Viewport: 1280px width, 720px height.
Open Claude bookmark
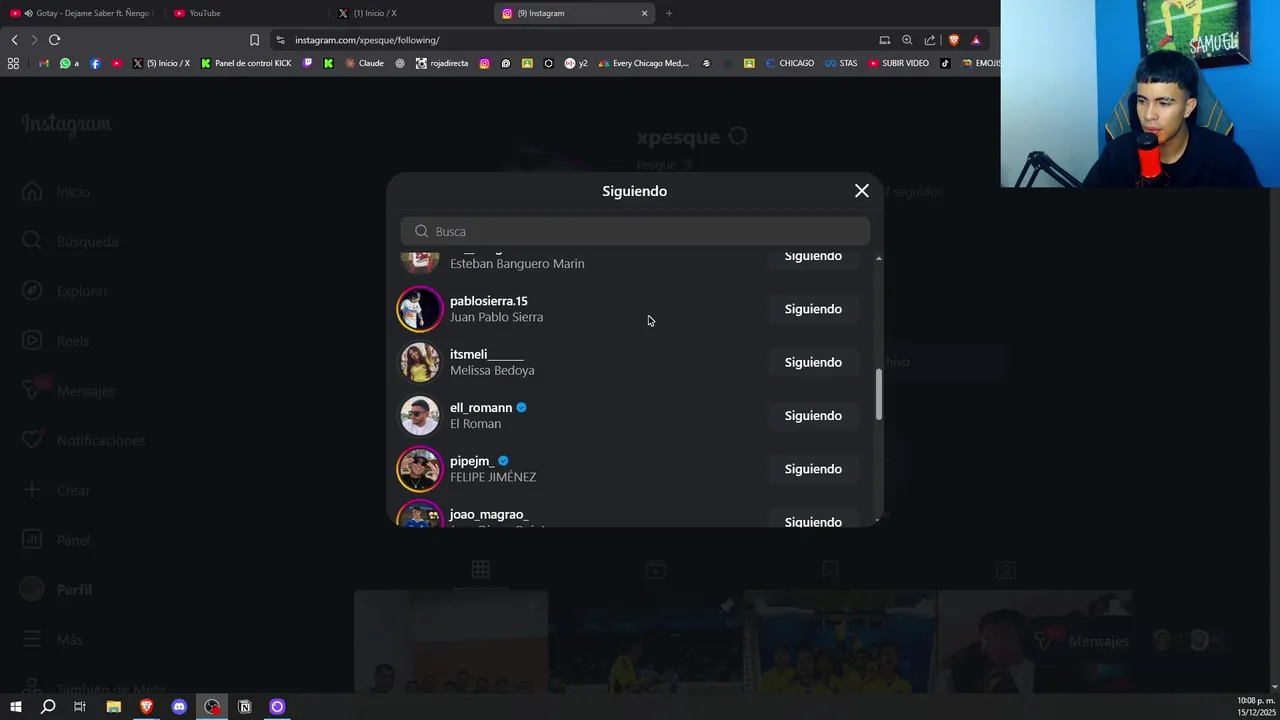tap(364, 63)
